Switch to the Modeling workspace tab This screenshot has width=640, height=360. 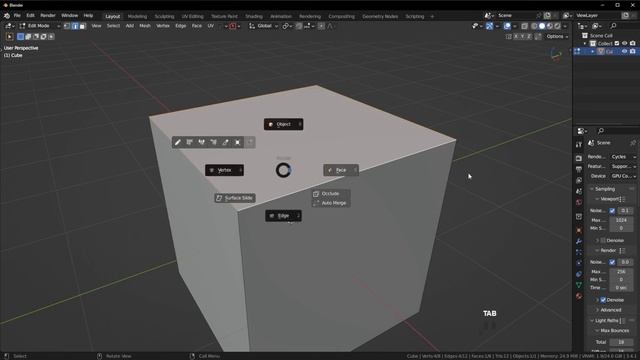(137, 16)
